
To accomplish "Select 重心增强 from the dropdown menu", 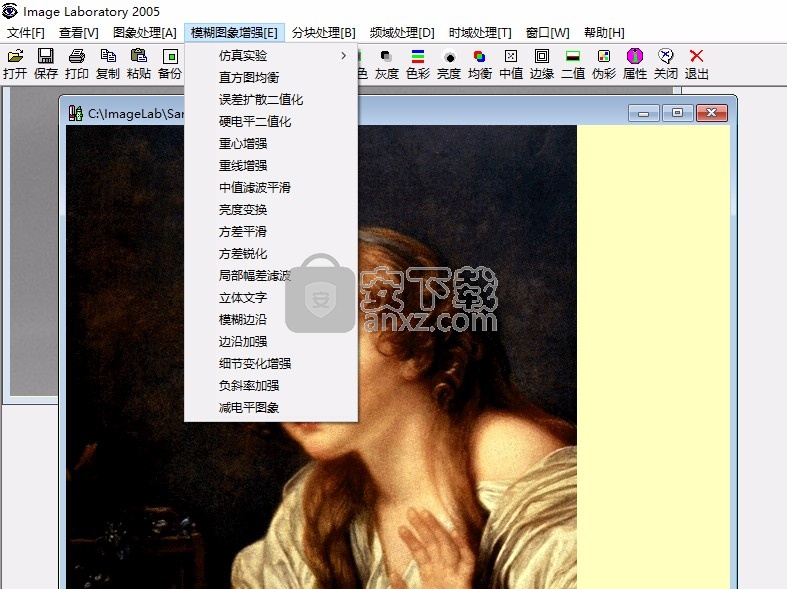I will (271, 144).
